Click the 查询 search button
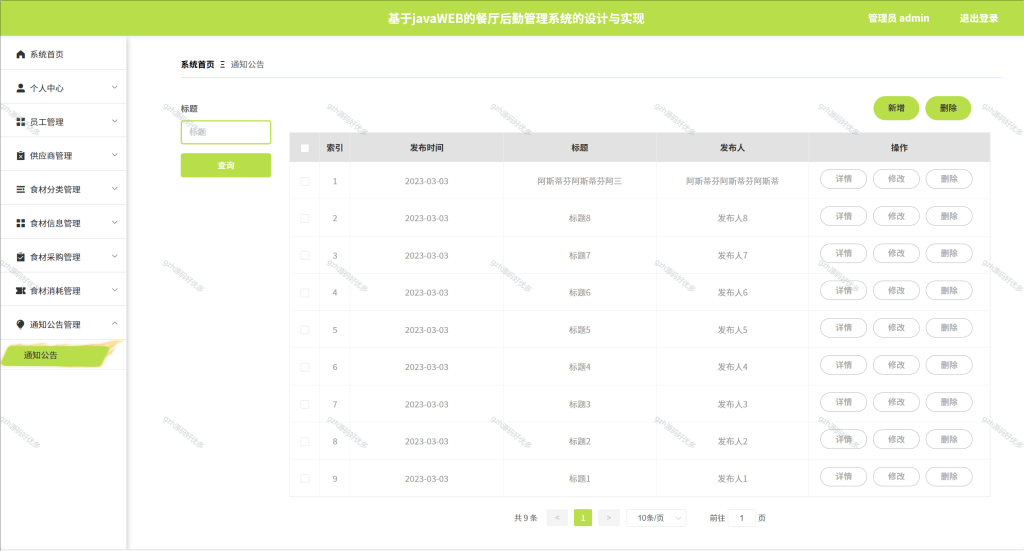The width and height of the screenshot is (1024, 551). click(x=226, y=165)
